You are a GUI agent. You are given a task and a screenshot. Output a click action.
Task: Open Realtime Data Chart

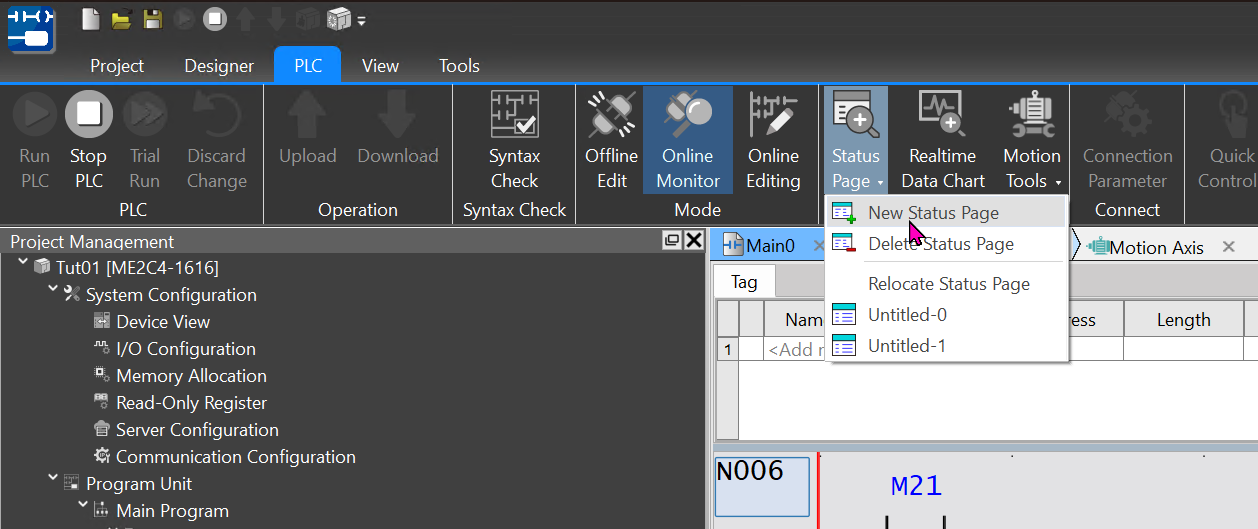click(942, 140)
